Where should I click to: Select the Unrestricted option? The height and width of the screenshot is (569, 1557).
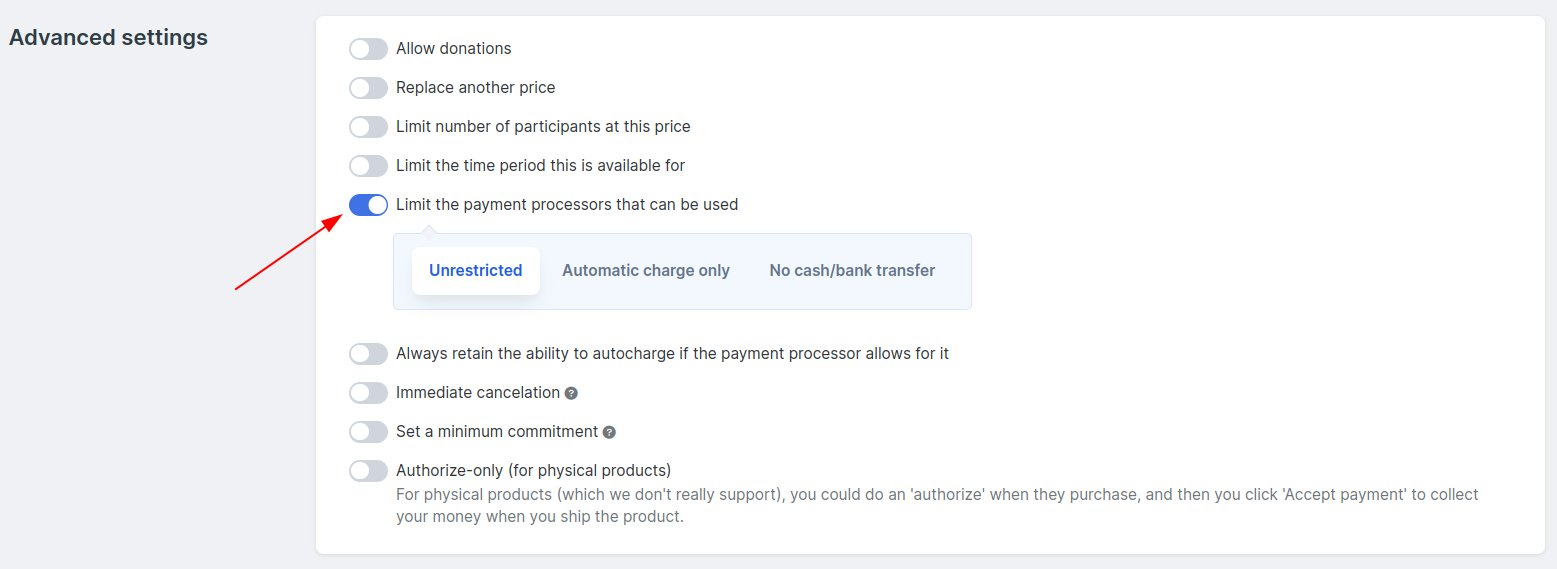click(476, 271)
